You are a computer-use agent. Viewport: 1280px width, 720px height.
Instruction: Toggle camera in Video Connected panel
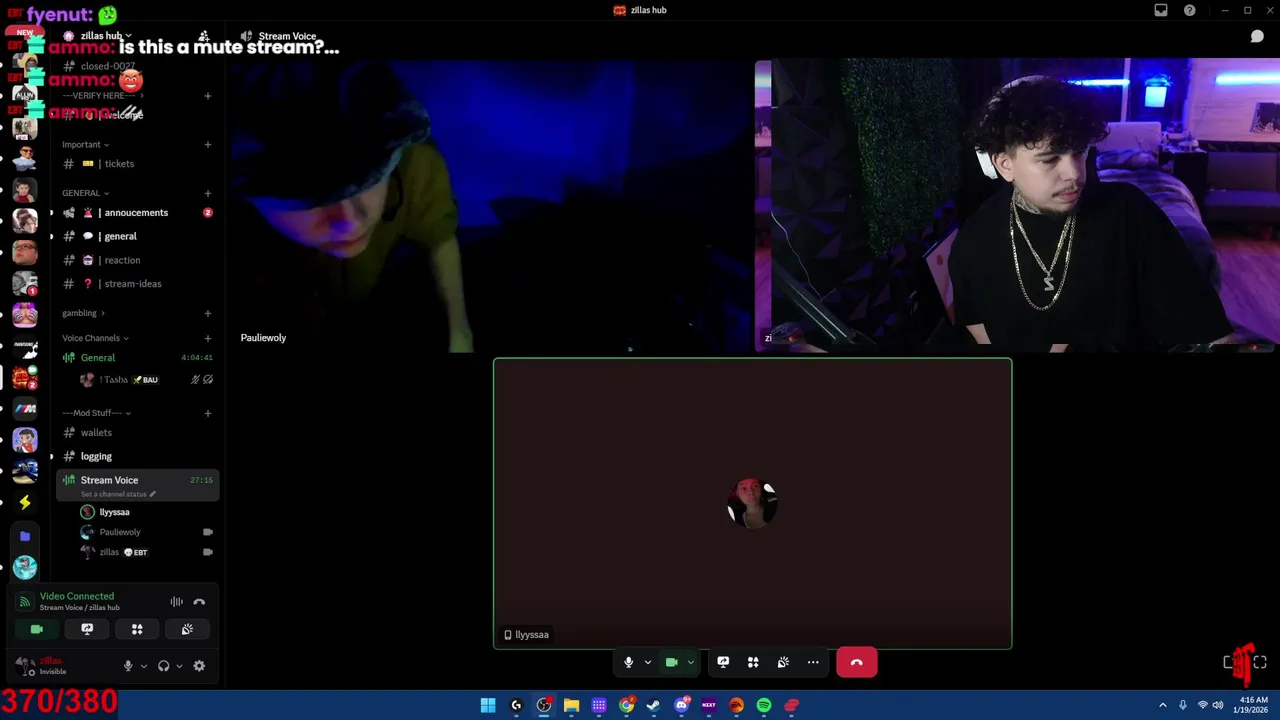point(37,629)
